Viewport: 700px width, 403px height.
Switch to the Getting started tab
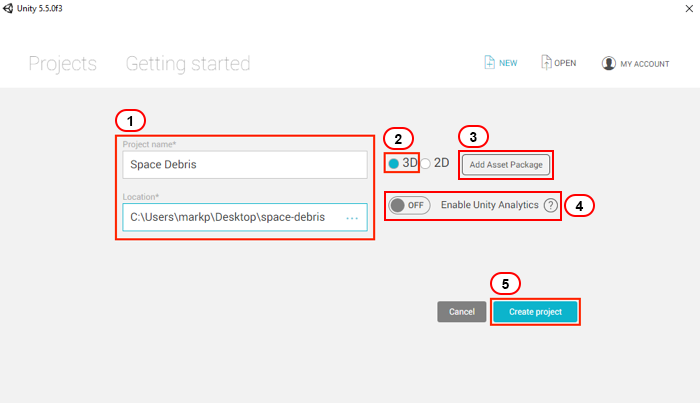coord(188,64)
